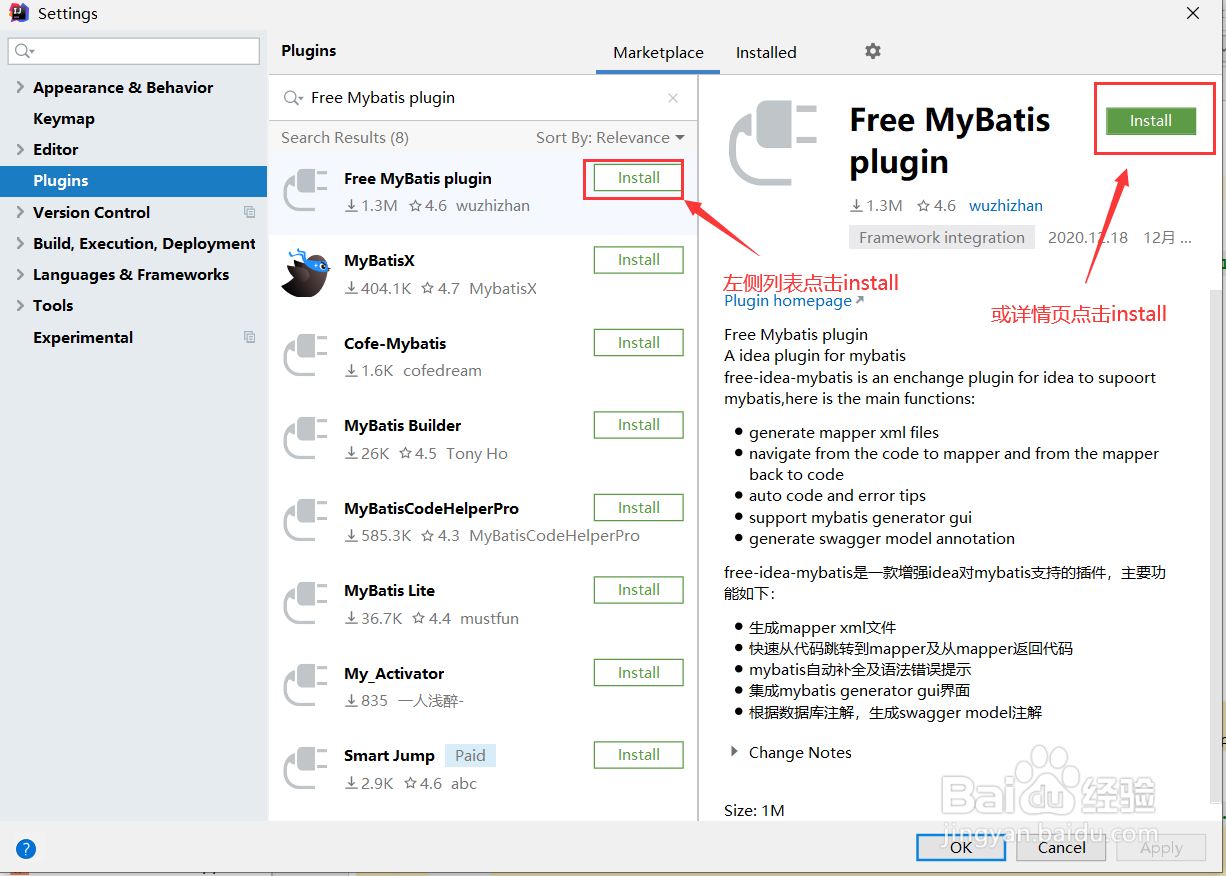Viewport: 1226px width, 876px height.
Task: Select the Cofe-Mybatis plugin name
Action: pyautogui.click(x=395, y=344)
